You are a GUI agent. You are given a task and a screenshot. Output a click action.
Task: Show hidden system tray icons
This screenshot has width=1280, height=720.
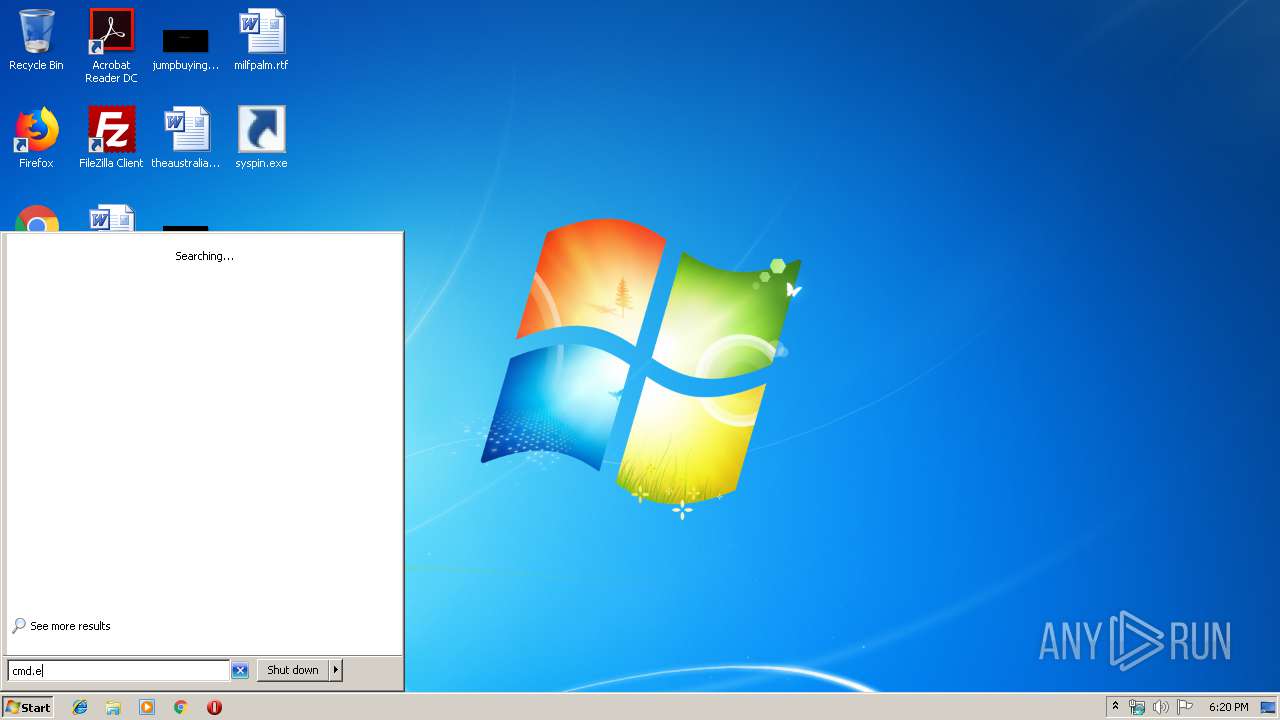tap(1115, 707)
